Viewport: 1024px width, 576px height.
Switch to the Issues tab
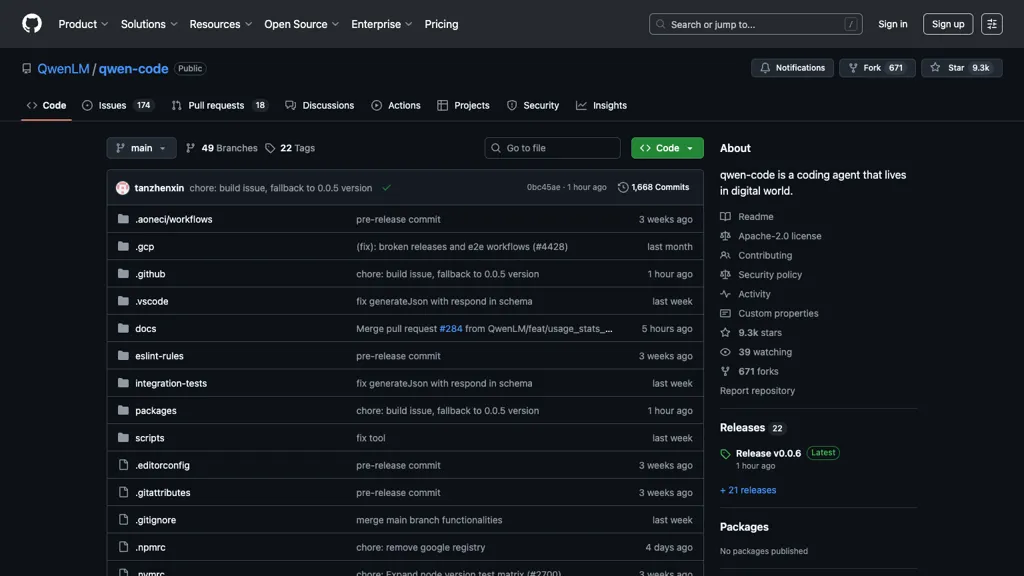point(112,105)
